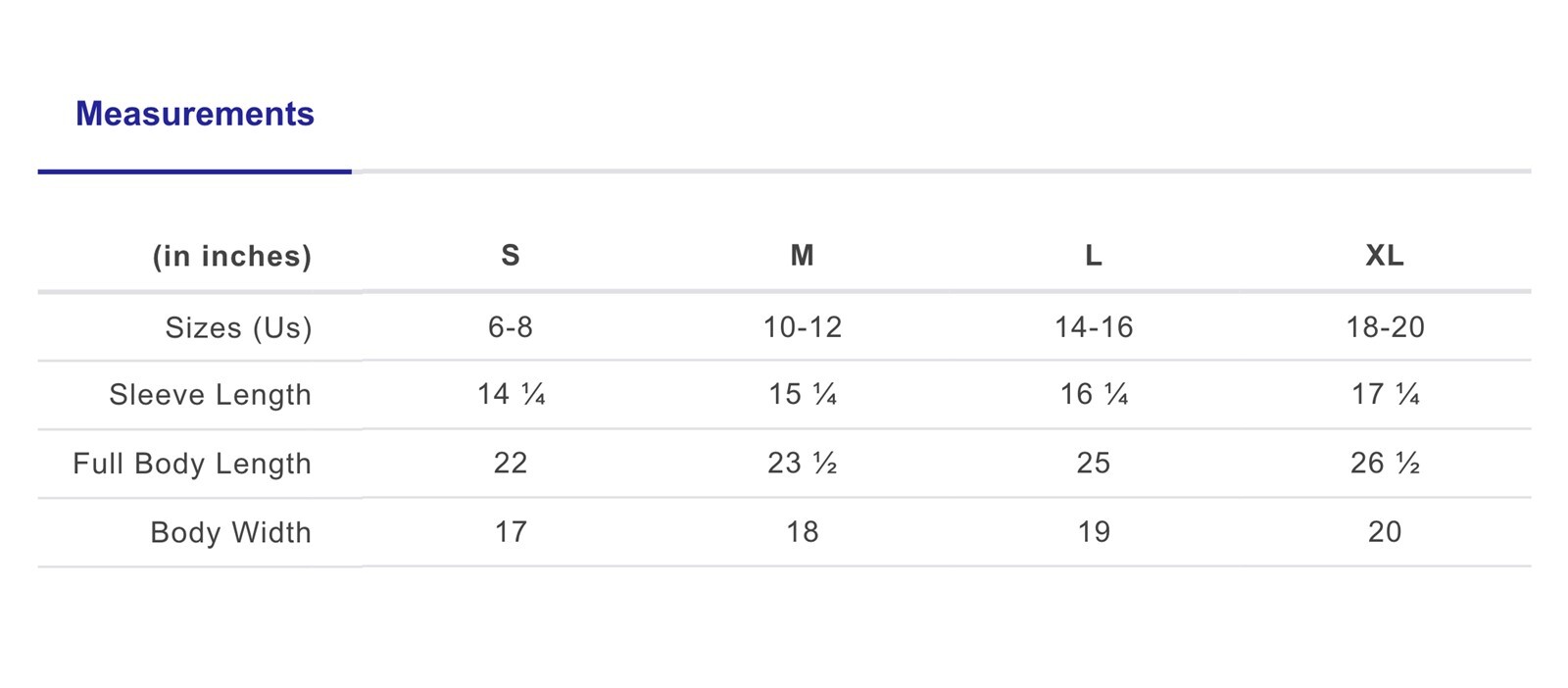1568x688 pixels.
Task: Click the 26 ½ full body length value
Action: 1385,464
